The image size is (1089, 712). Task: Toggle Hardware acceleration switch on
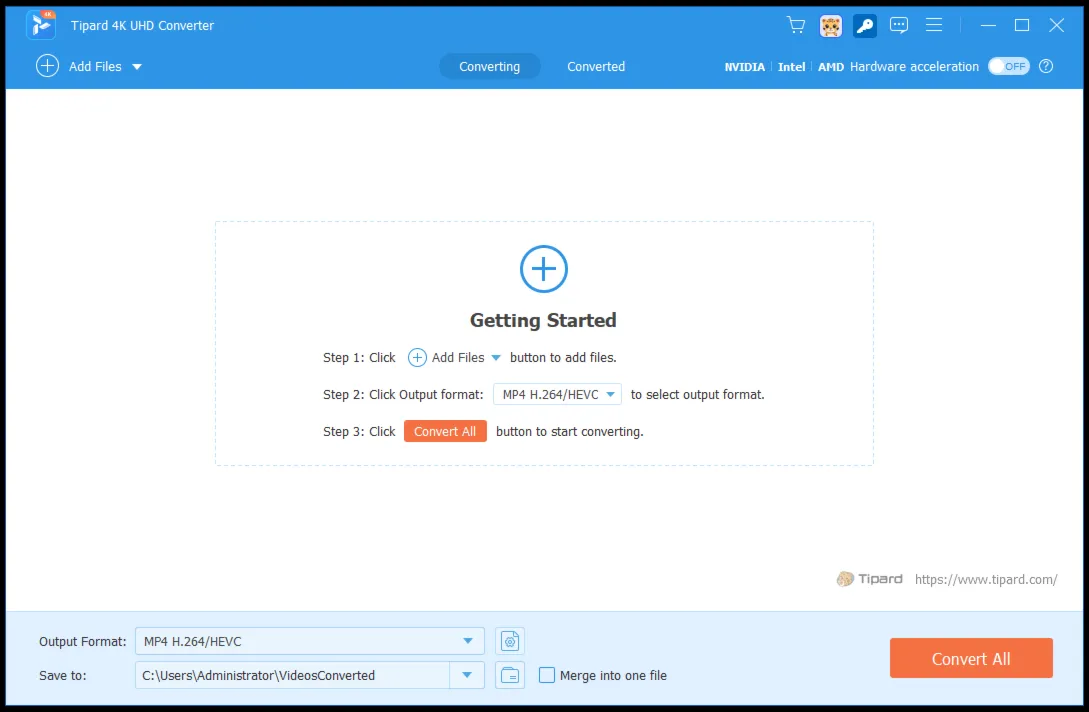[1008, 66]
